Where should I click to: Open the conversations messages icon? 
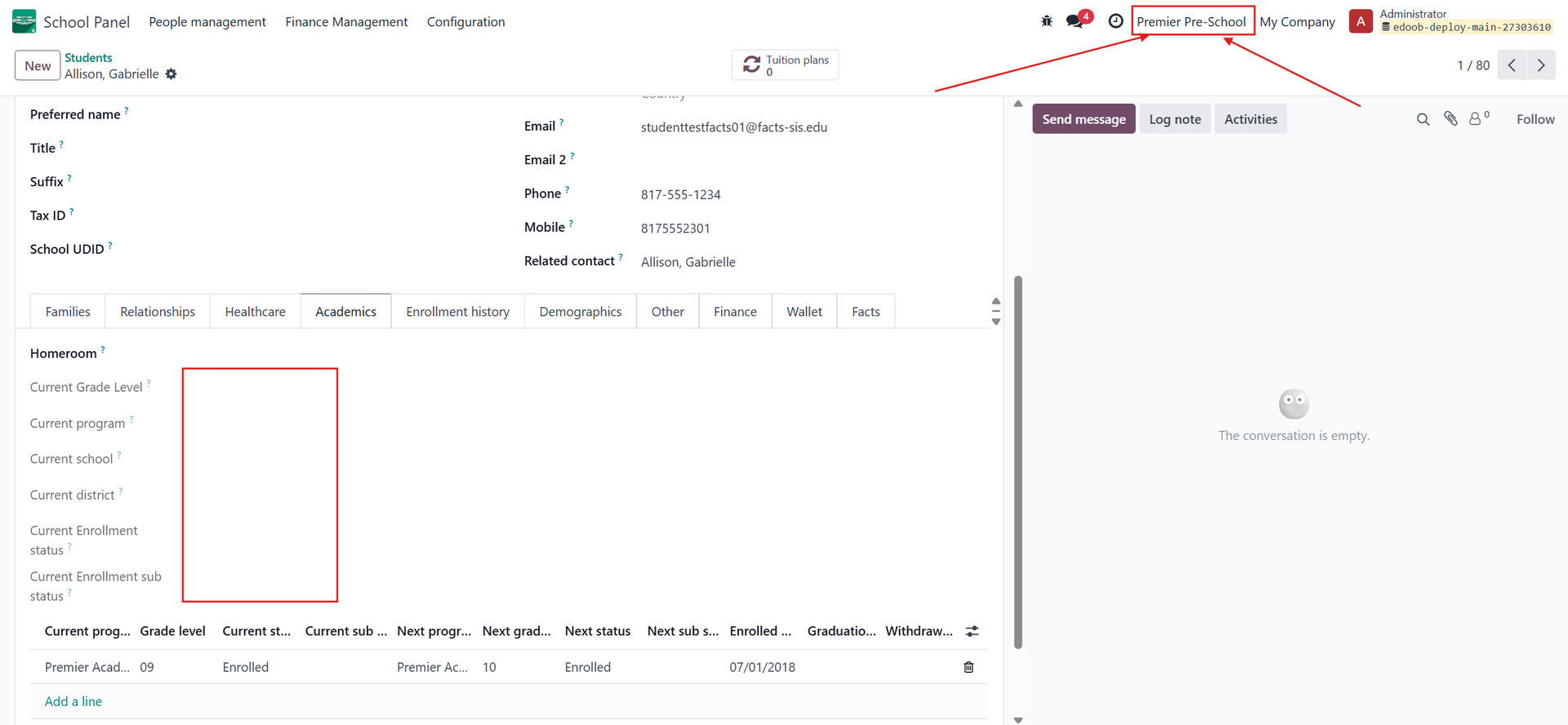click(1076, 21)
